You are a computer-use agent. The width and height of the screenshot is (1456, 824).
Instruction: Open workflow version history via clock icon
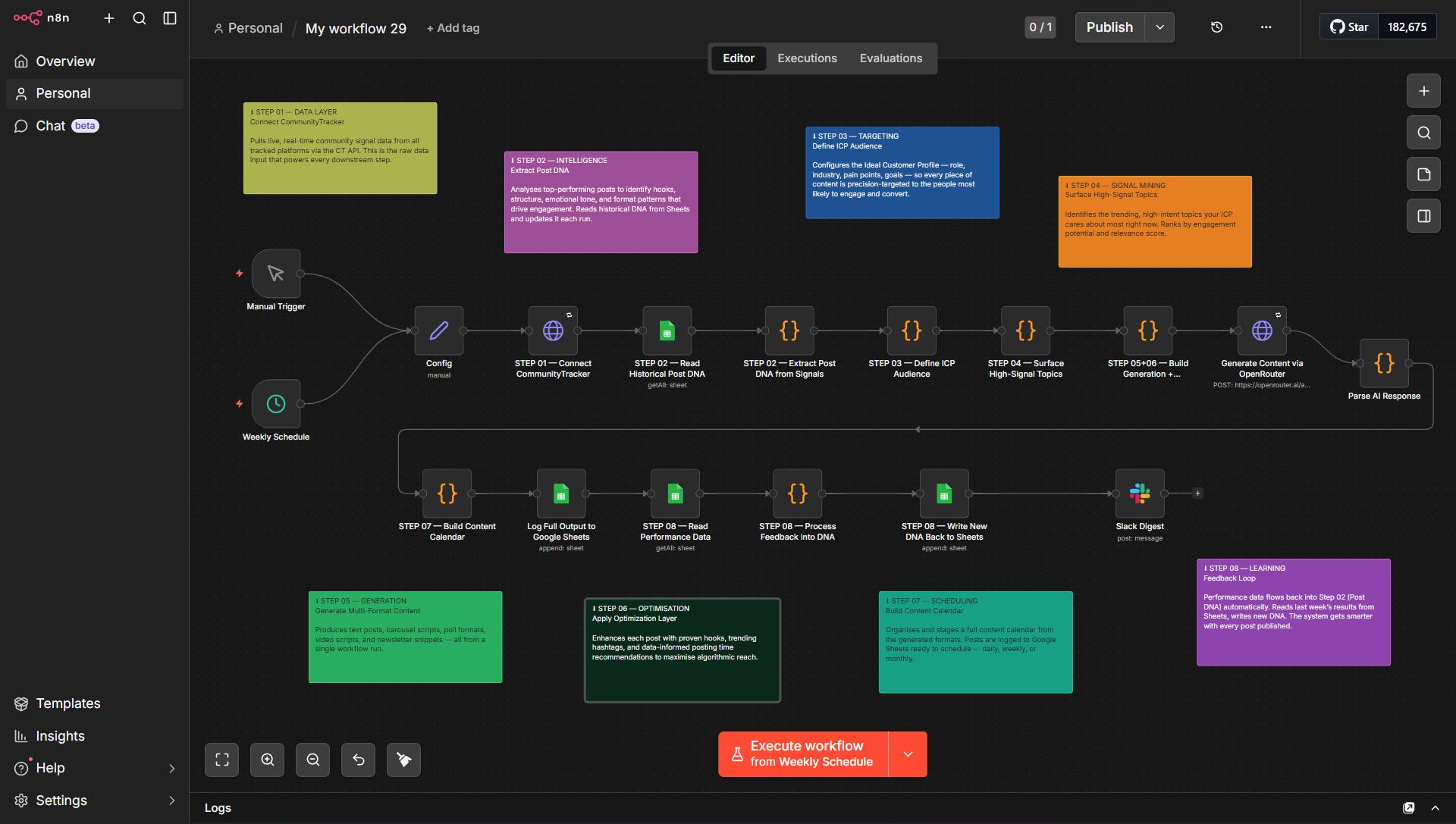[x=1217, y=27]
